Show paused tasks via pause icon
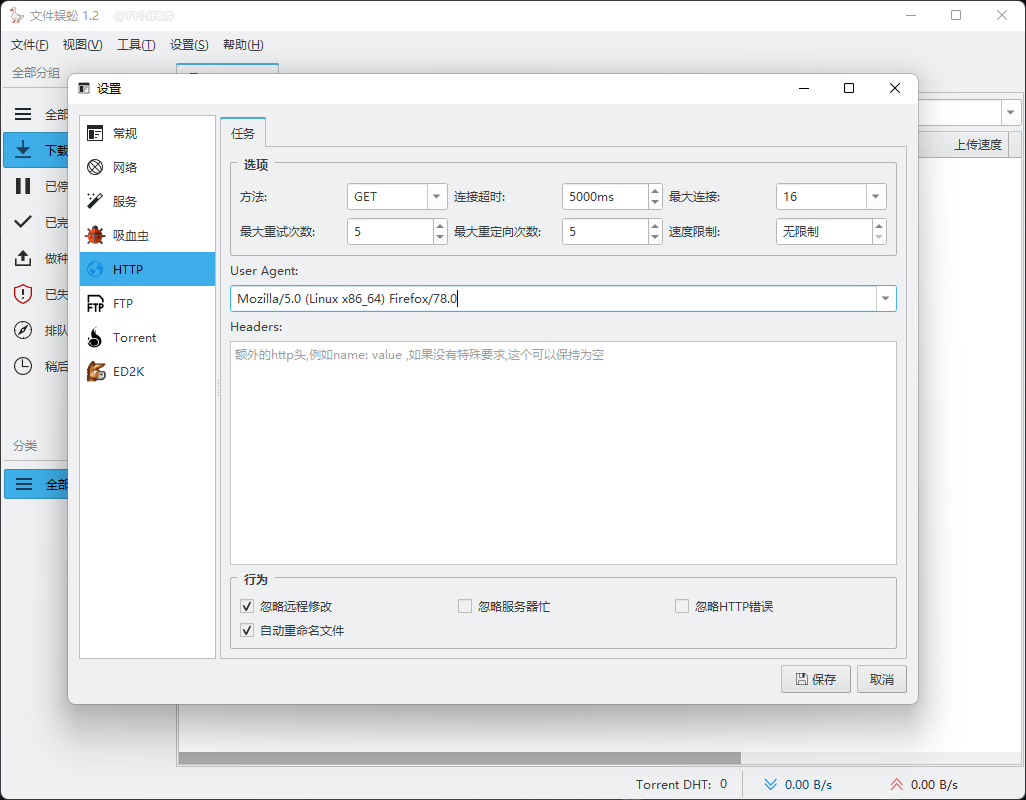The image size is (1026, 800). (23, 186)
